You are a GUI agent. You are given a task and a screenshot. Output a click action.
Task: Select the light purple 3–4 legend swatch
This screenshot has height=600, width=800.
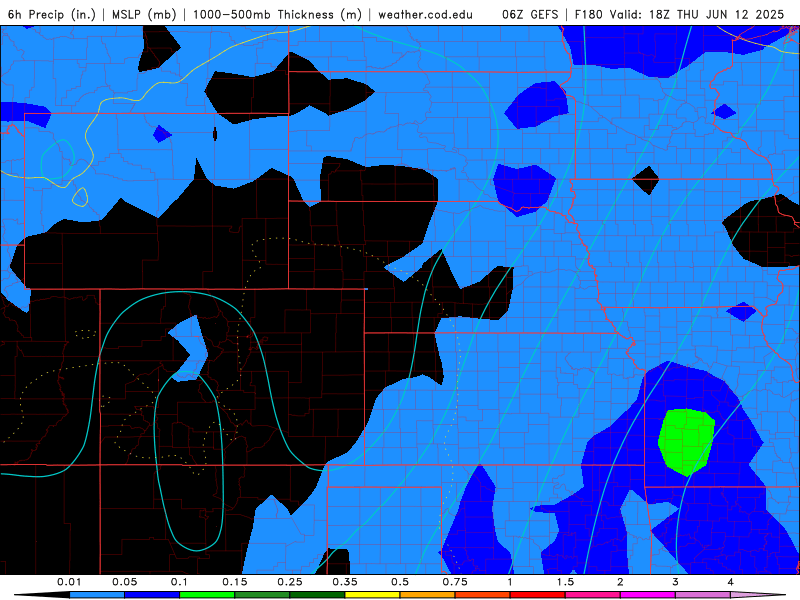[x=703, y=595]
